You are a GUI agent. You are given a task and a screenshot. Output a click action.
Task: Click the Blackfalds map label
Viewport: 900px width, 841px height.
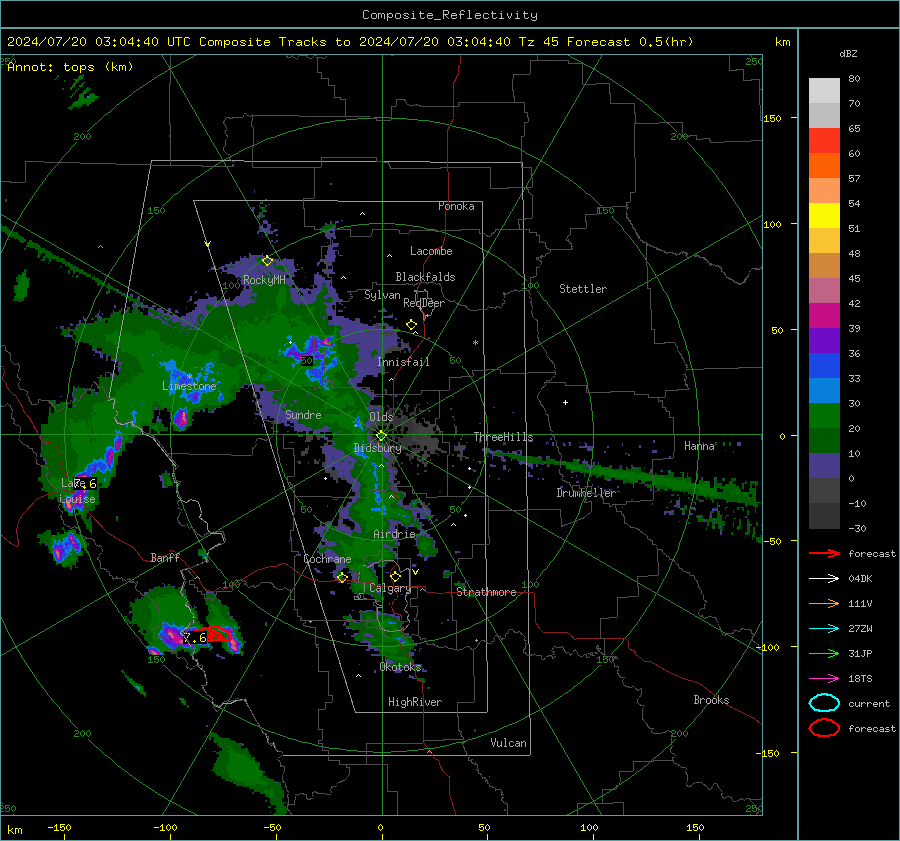(425, 277)
